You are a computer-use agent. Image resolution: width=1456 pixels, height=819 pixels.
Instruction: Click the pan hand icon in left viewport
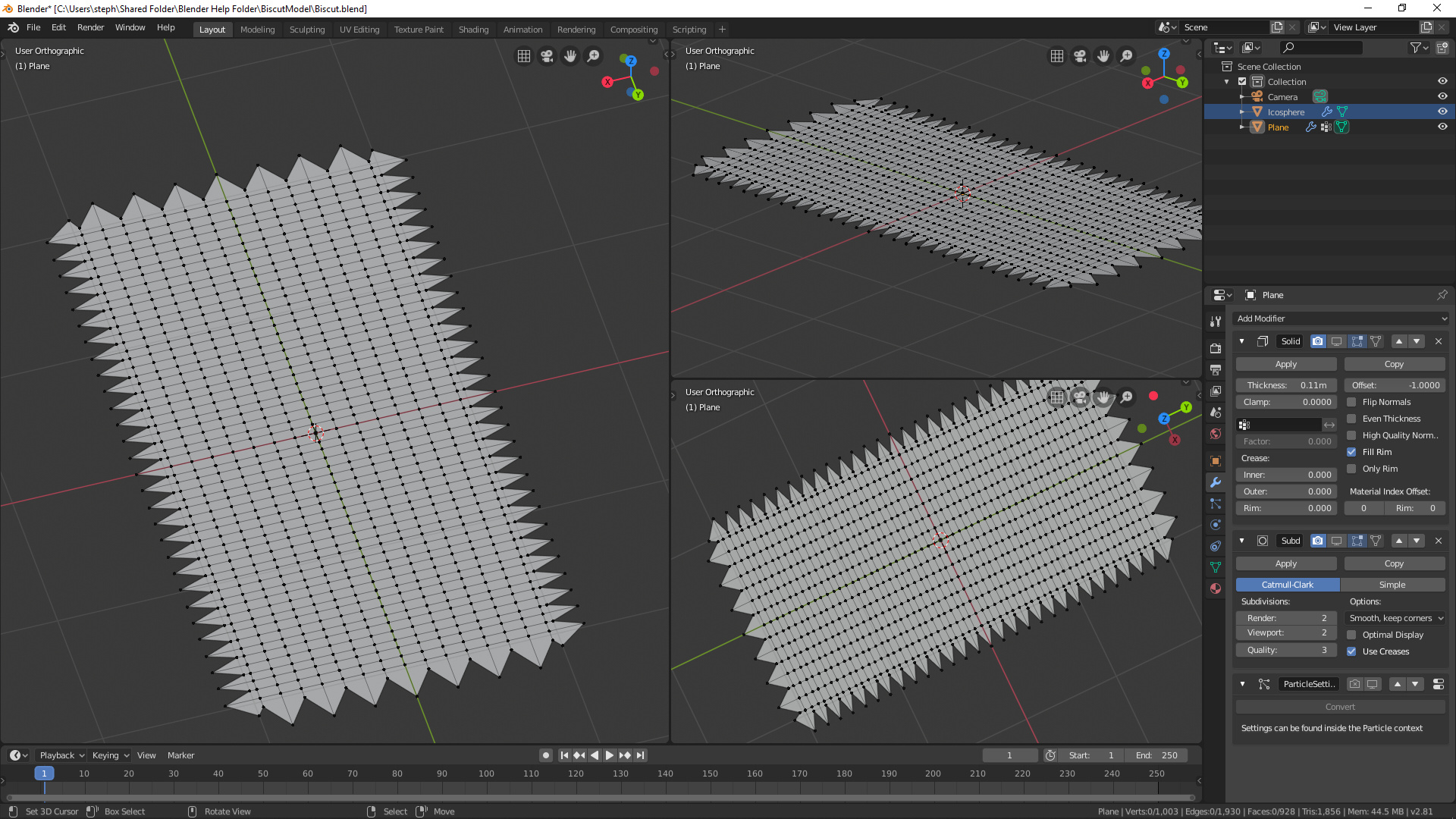point(570,56)
